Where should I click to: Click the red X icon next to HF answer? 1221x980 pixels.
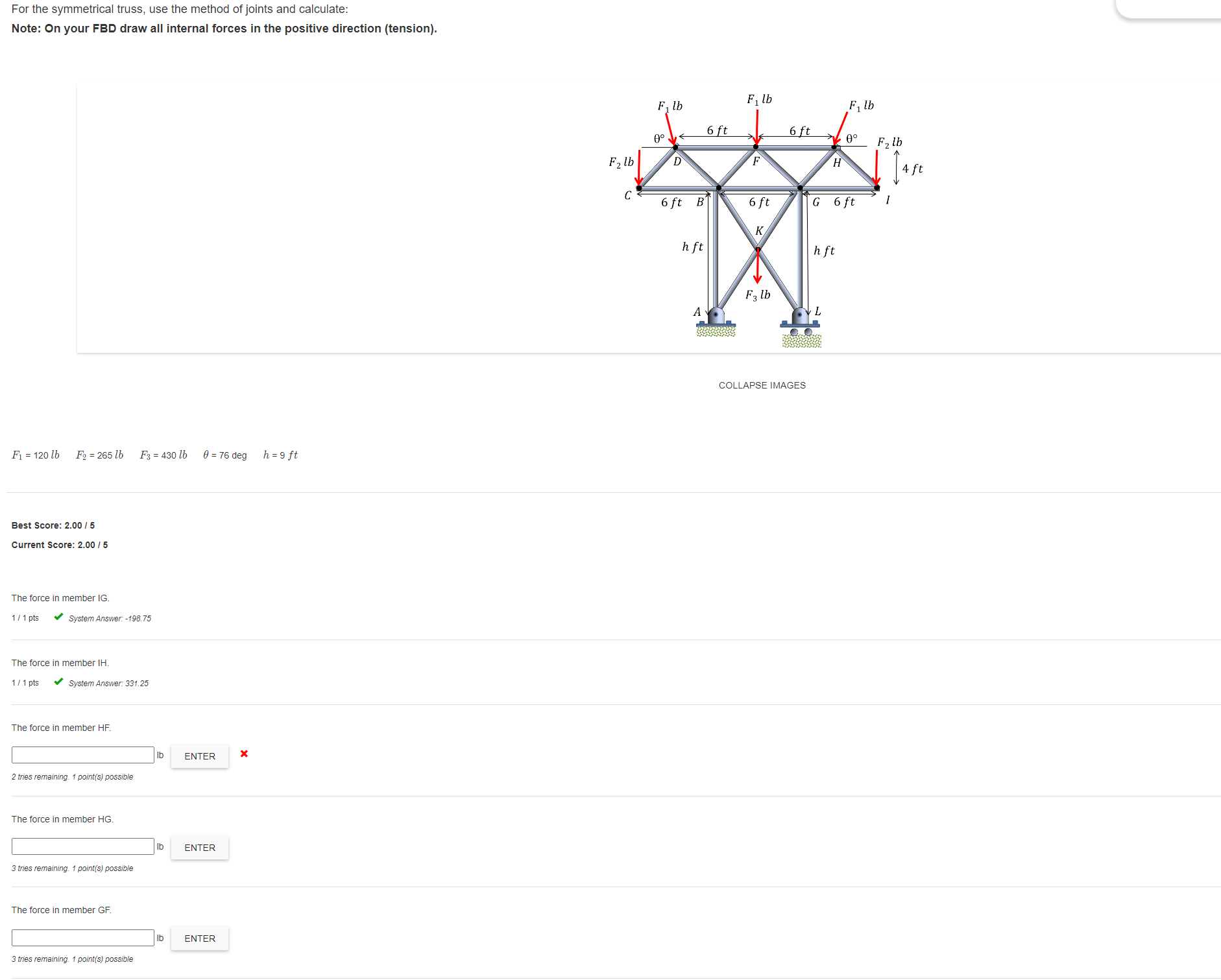[x=244, y=754]
